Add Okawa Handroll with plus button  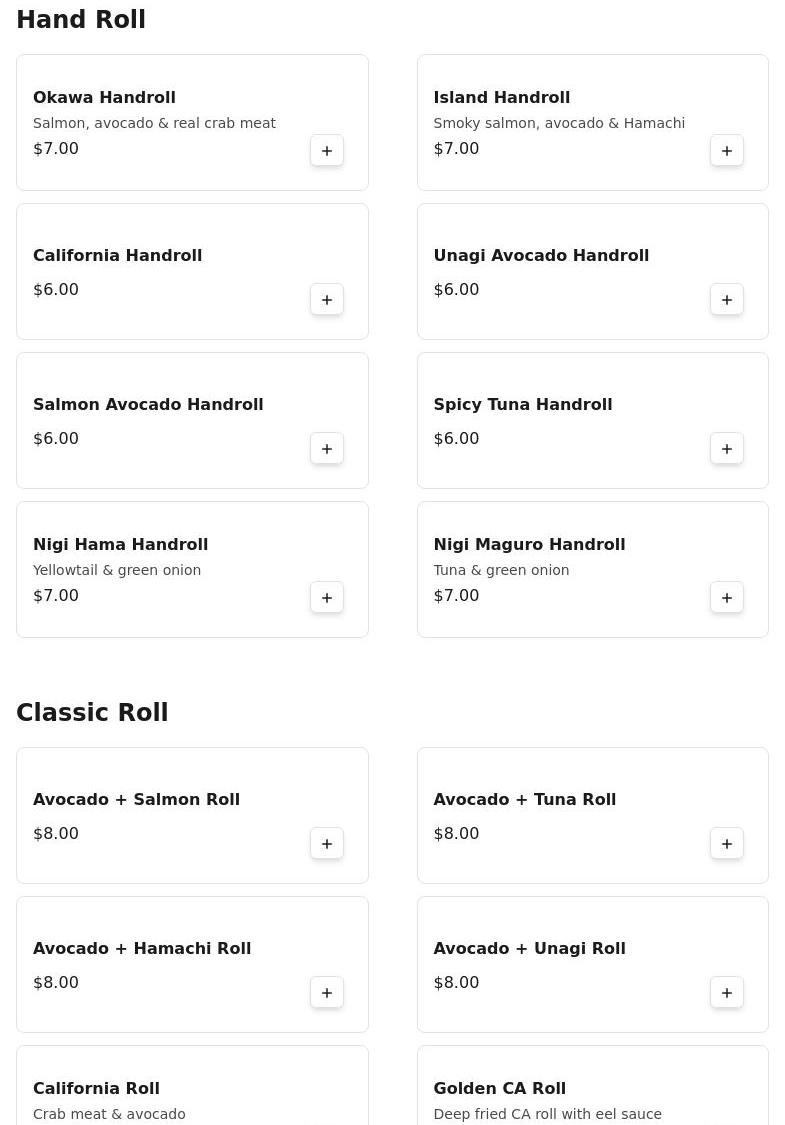pyautogui.click(x=327, y=151)
